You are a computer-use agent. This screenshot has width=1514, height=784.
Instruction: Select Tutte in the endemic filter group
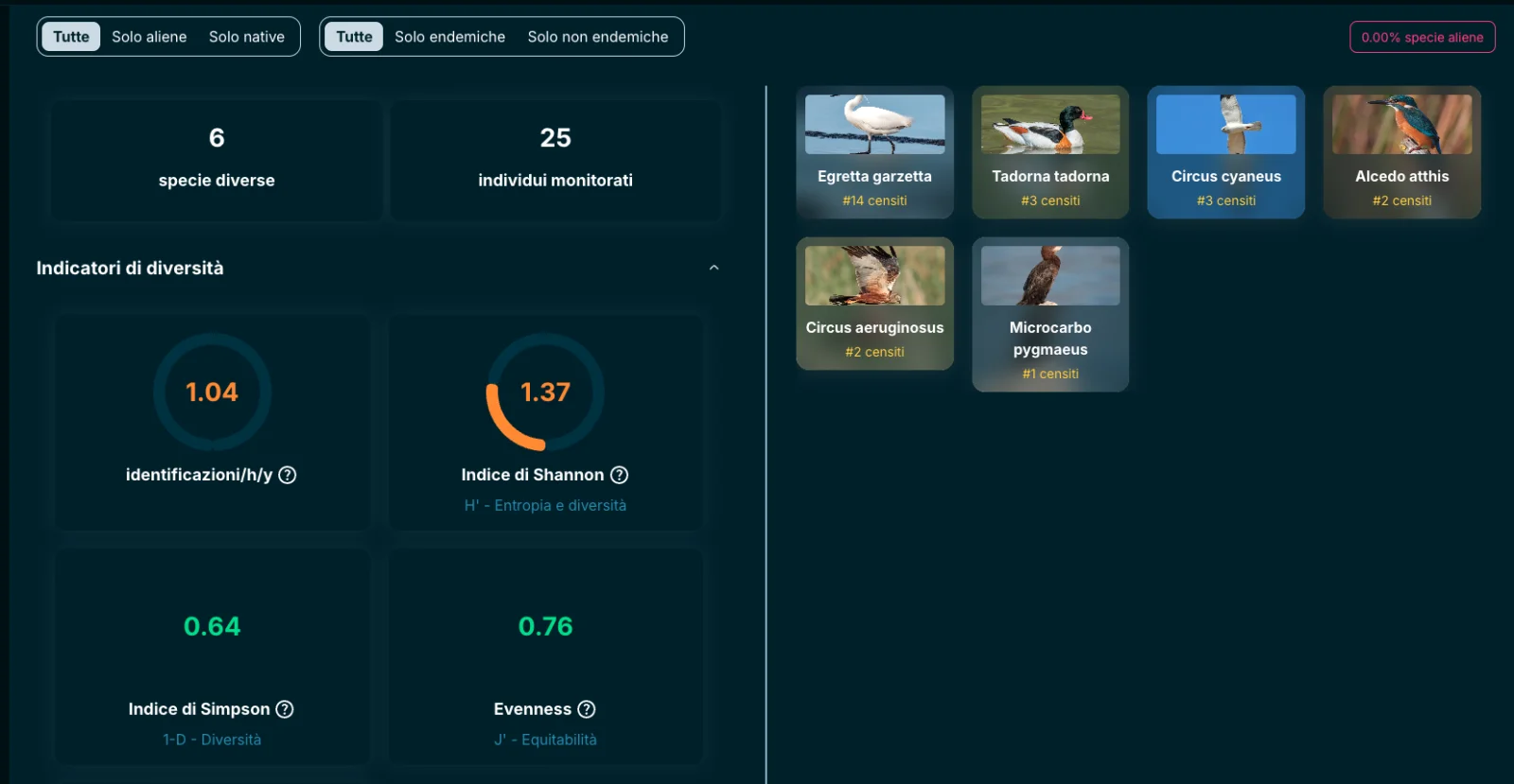354,37
